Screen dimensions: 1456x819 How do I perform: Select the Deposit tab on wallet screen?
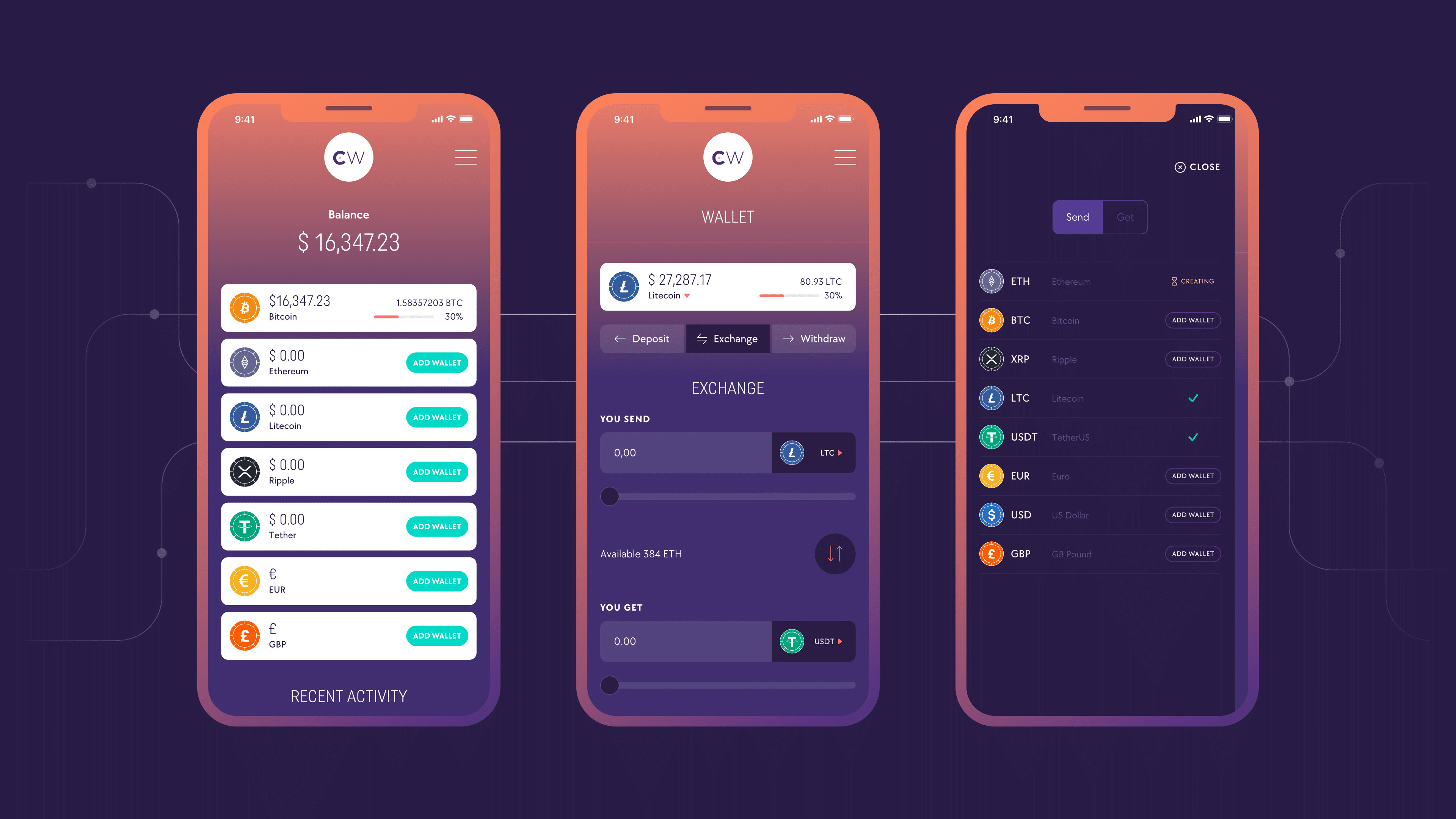[x=641, y=338]
